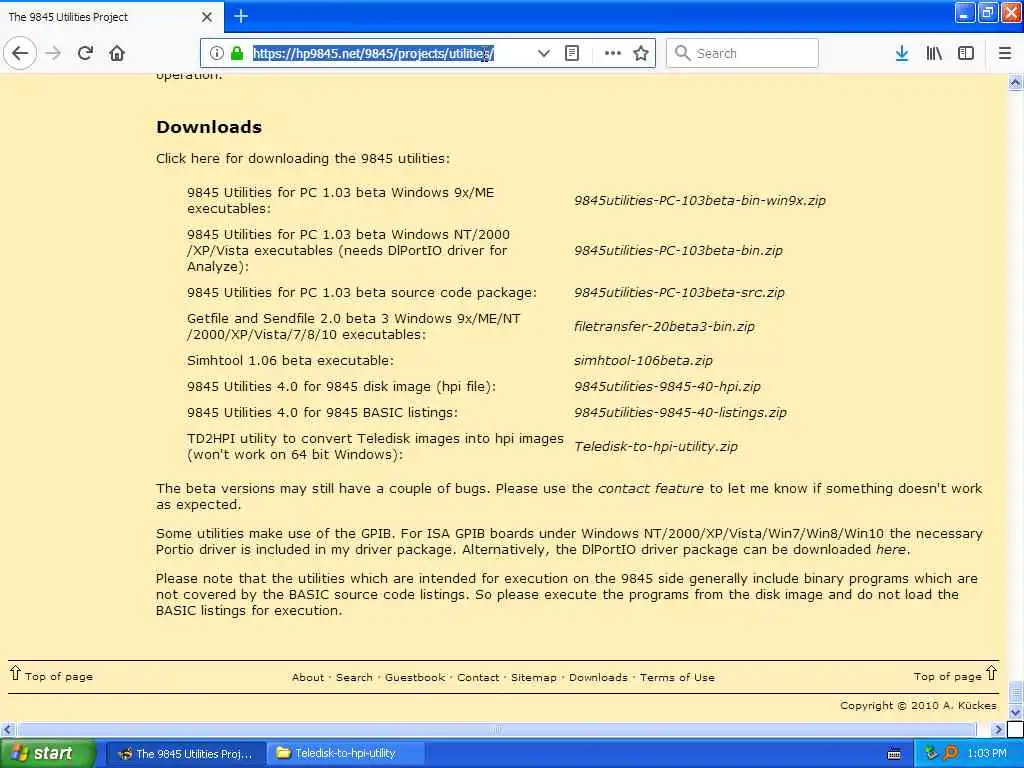Open the Windows Start menu

point(48,753)
